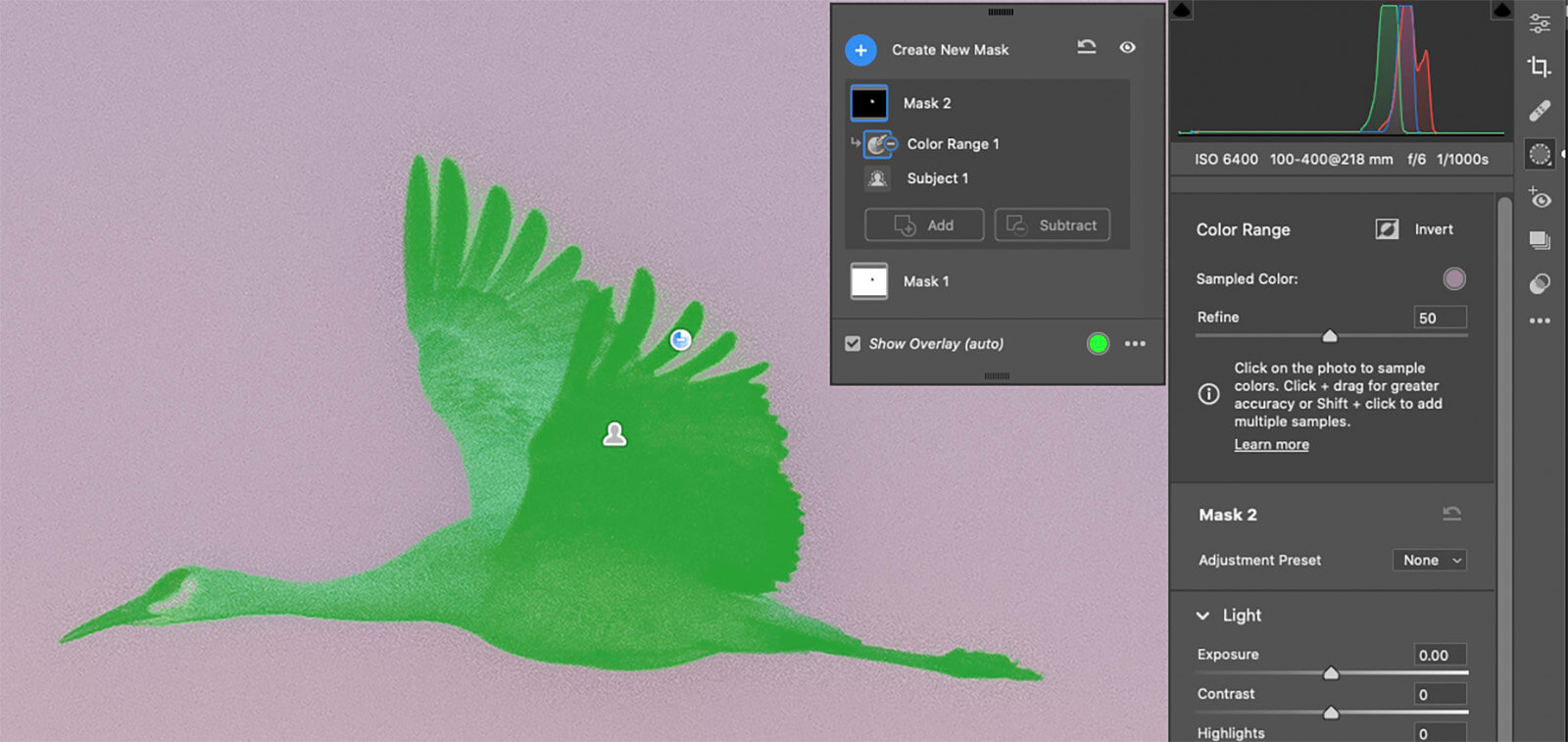
Task: Open the Snapshots panel icon
Action: [1540, 241]
